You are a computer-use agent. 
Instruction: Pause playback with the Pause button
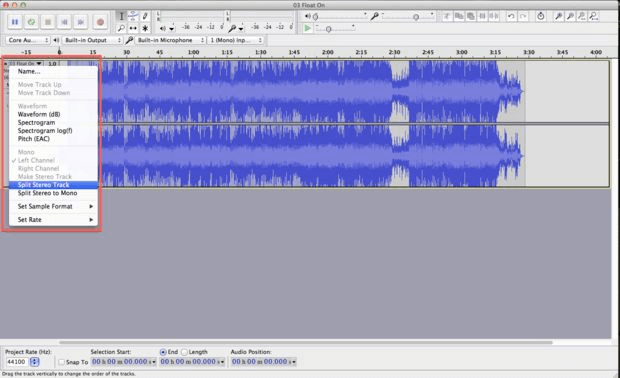pos(15,22)
